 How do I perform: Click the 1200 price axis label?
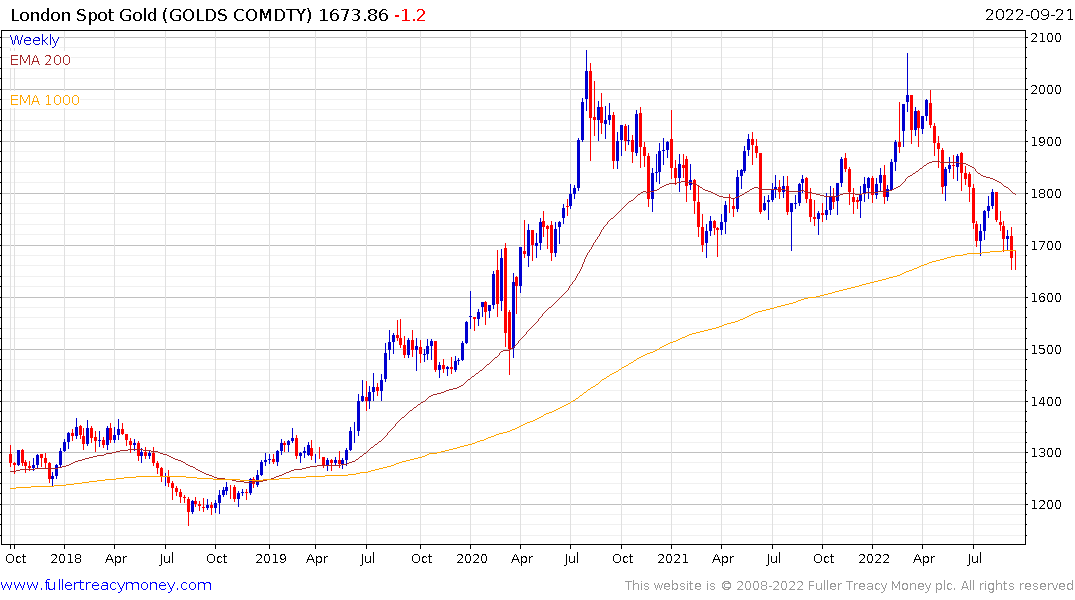click(x=1046, y=505)
